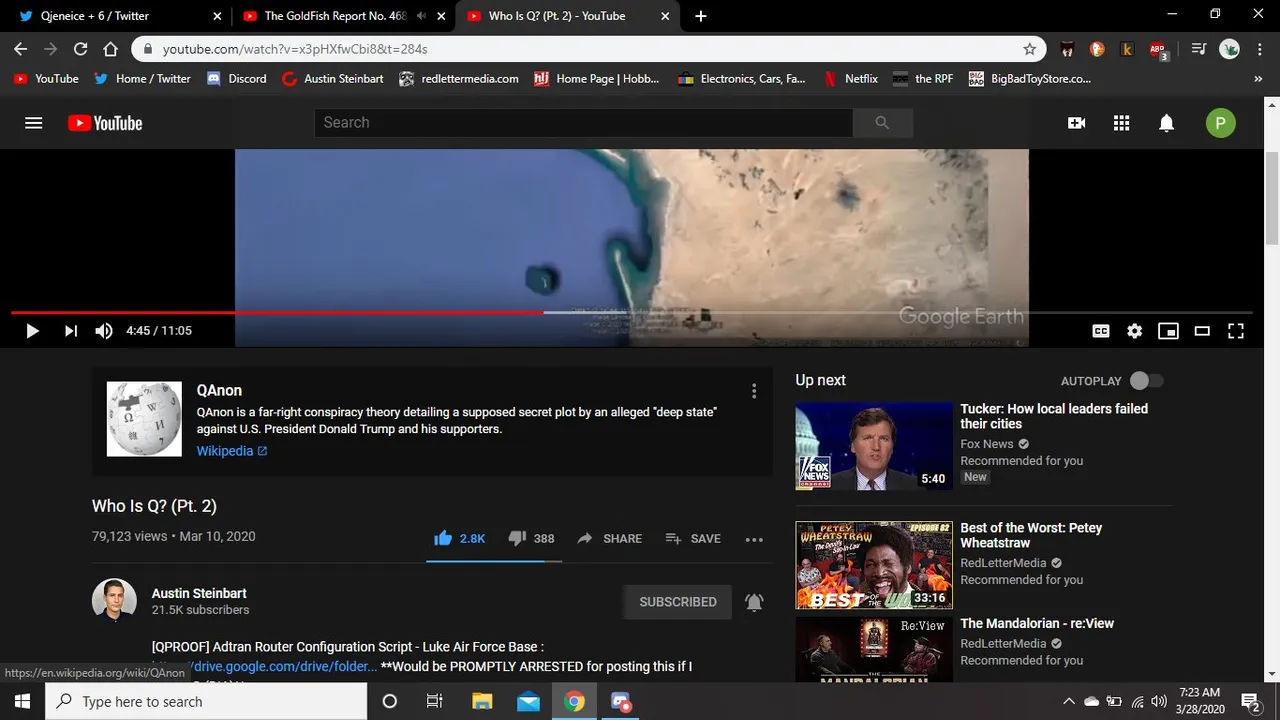Open a new browser tab
This screenshot has width=1280, height=720.
(700, 16)
